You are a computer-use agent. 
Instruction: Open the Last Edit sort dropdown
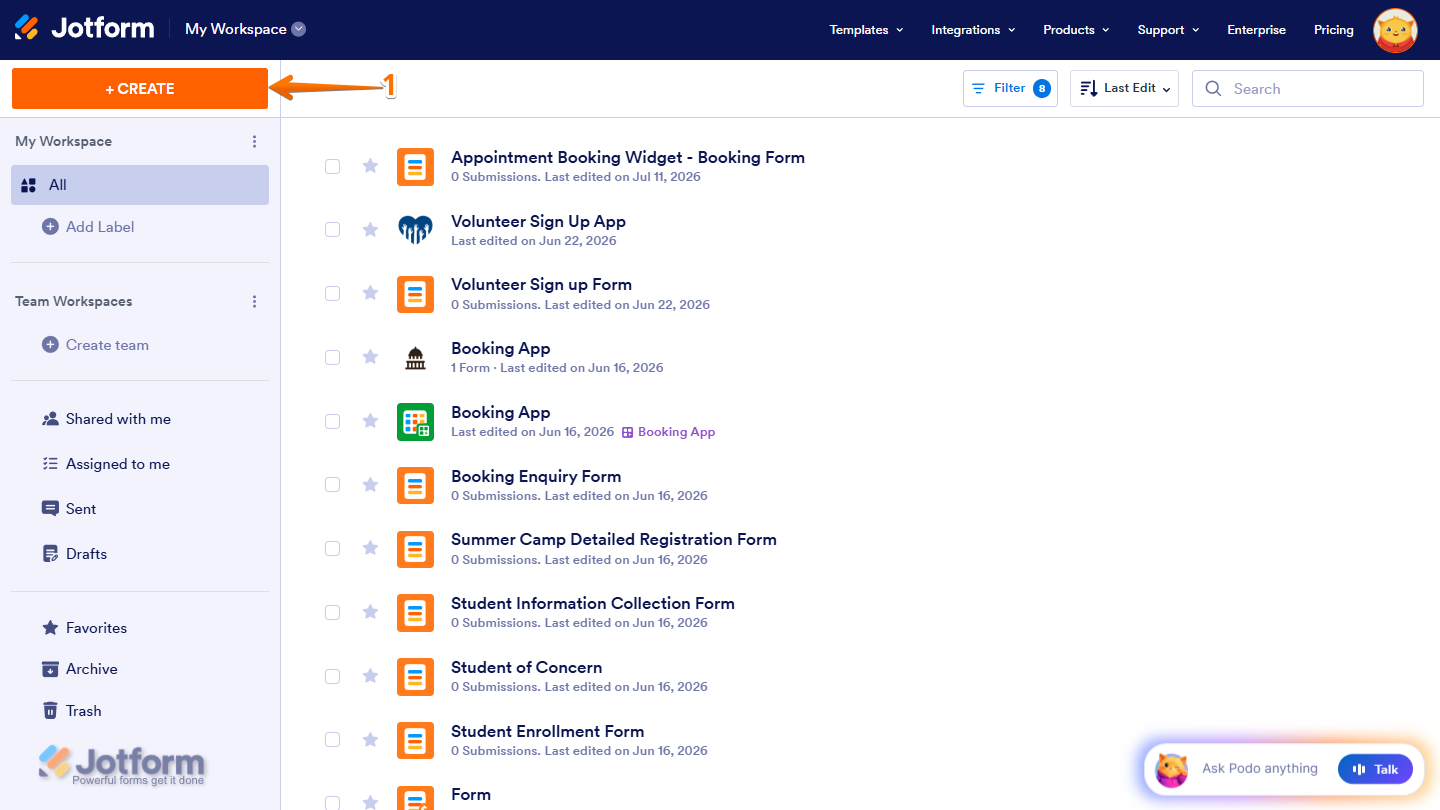tap(1124, 88)
